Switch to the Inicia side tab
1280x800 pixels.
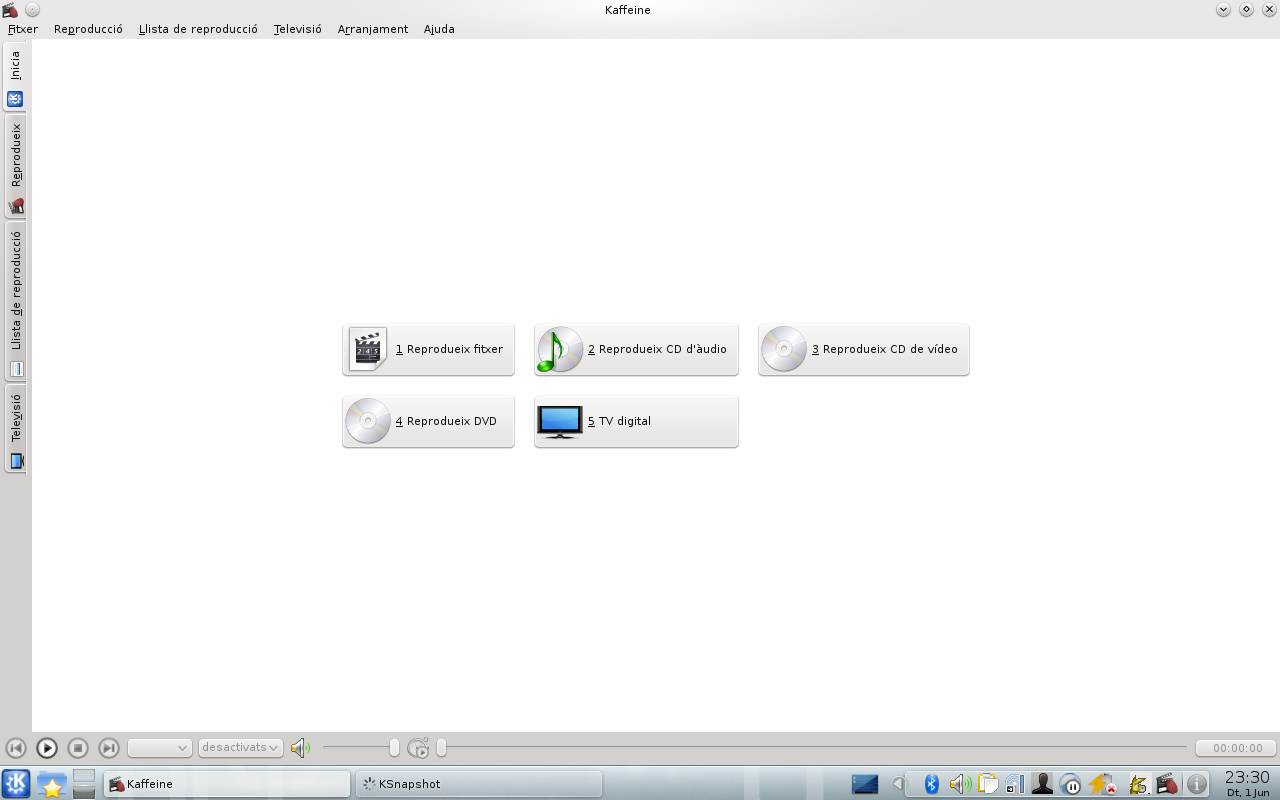point(15,78)
